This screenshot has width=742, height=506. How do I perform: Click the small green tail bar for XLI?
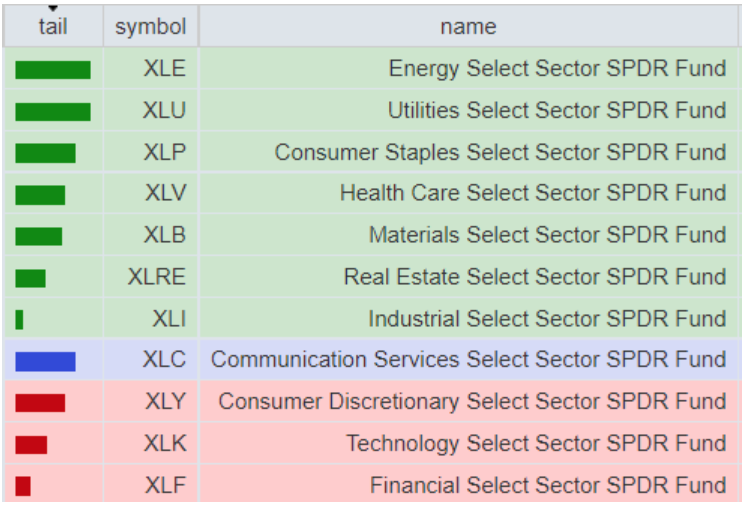pyautogui.click(x=20, y=320)
